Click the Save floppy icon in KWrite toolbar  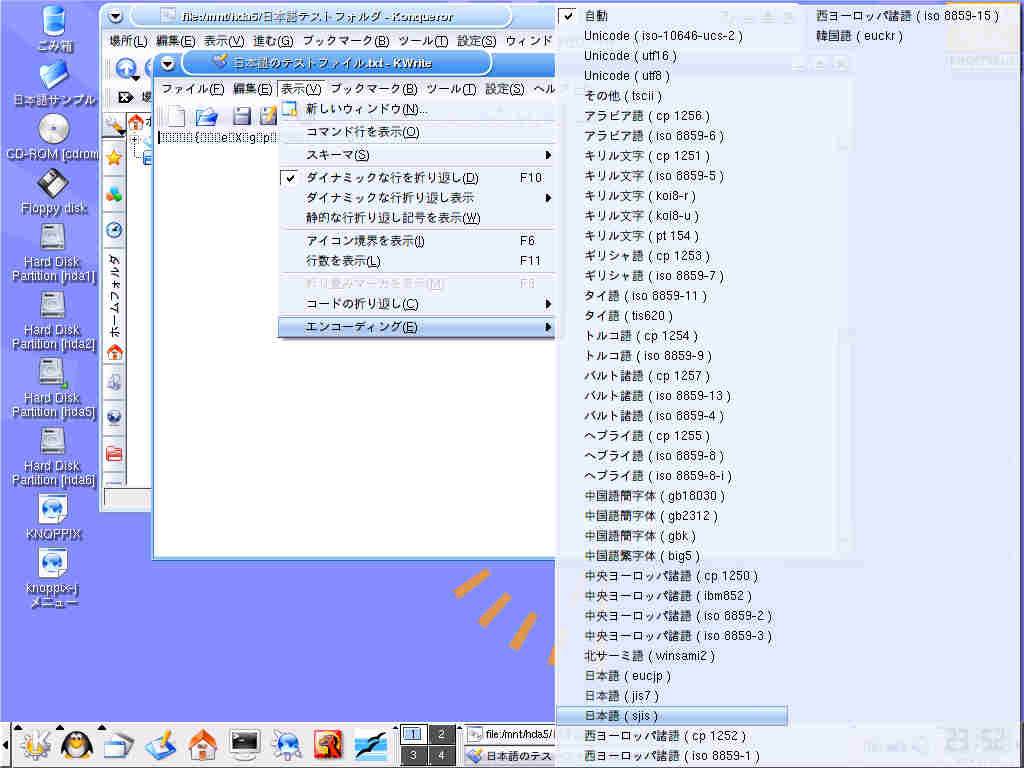pos(242,117)
